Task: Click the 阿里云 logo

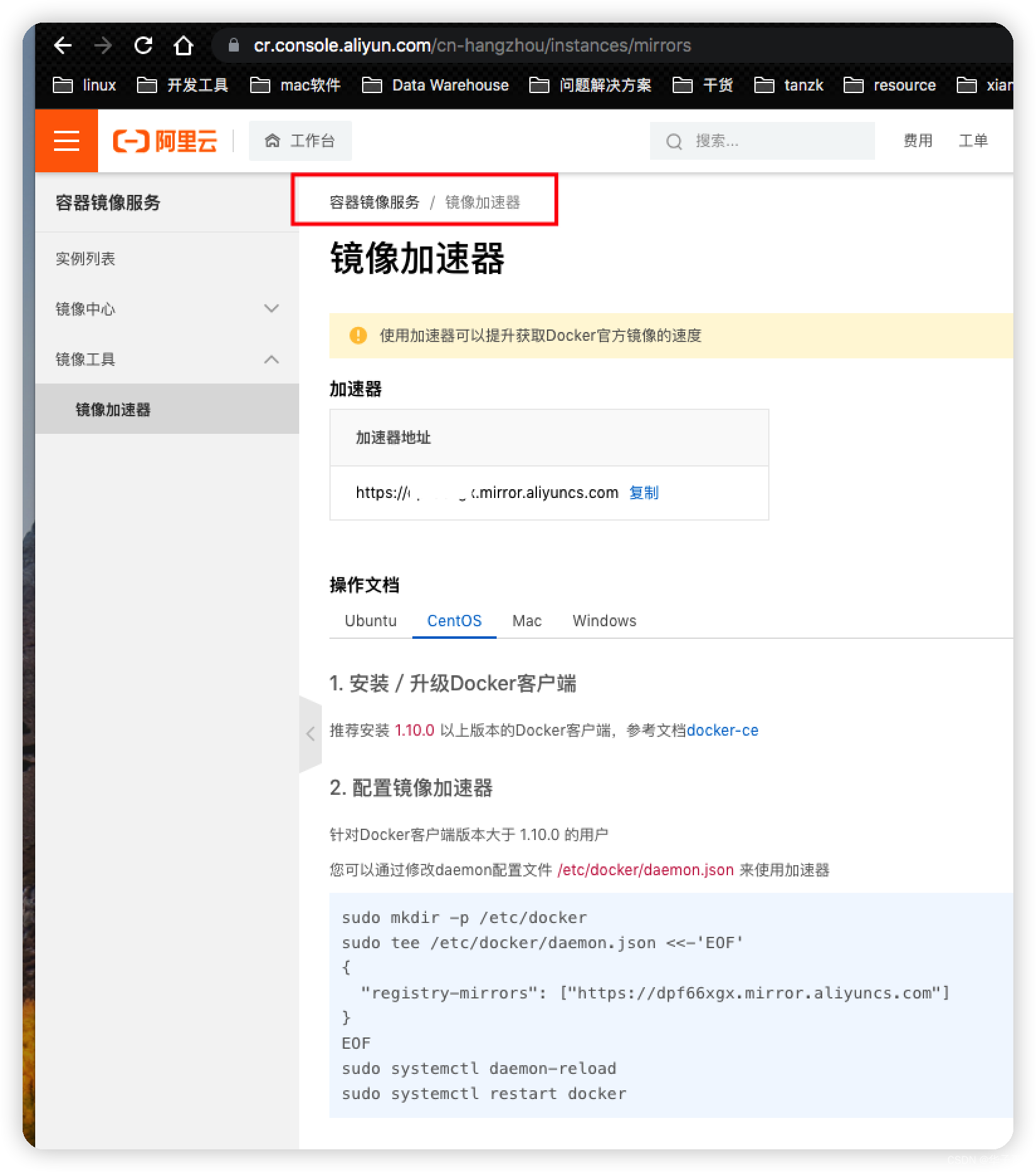Action: click(165, 141)
